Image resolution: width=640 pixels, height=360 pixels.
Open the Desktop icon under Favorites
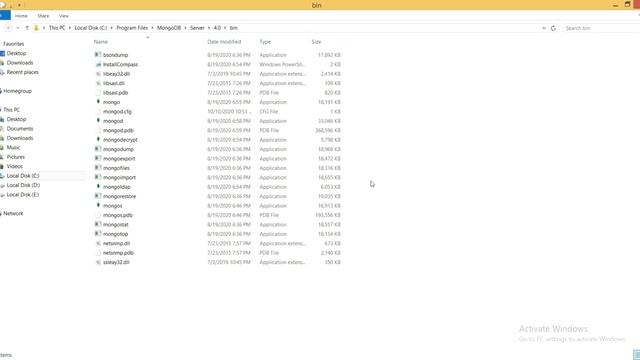[x=2, y=53]
